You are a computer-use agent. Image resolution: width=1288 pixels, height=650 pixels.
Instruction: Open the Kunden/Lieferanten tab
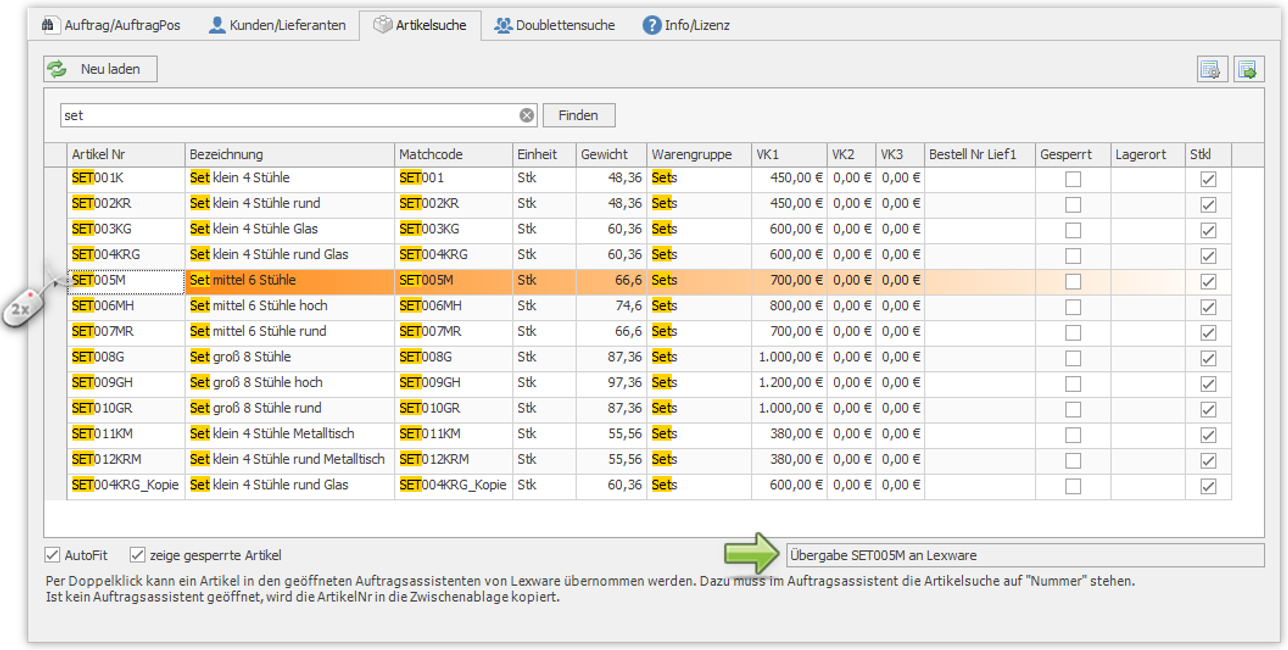click(x=277, y=25)
